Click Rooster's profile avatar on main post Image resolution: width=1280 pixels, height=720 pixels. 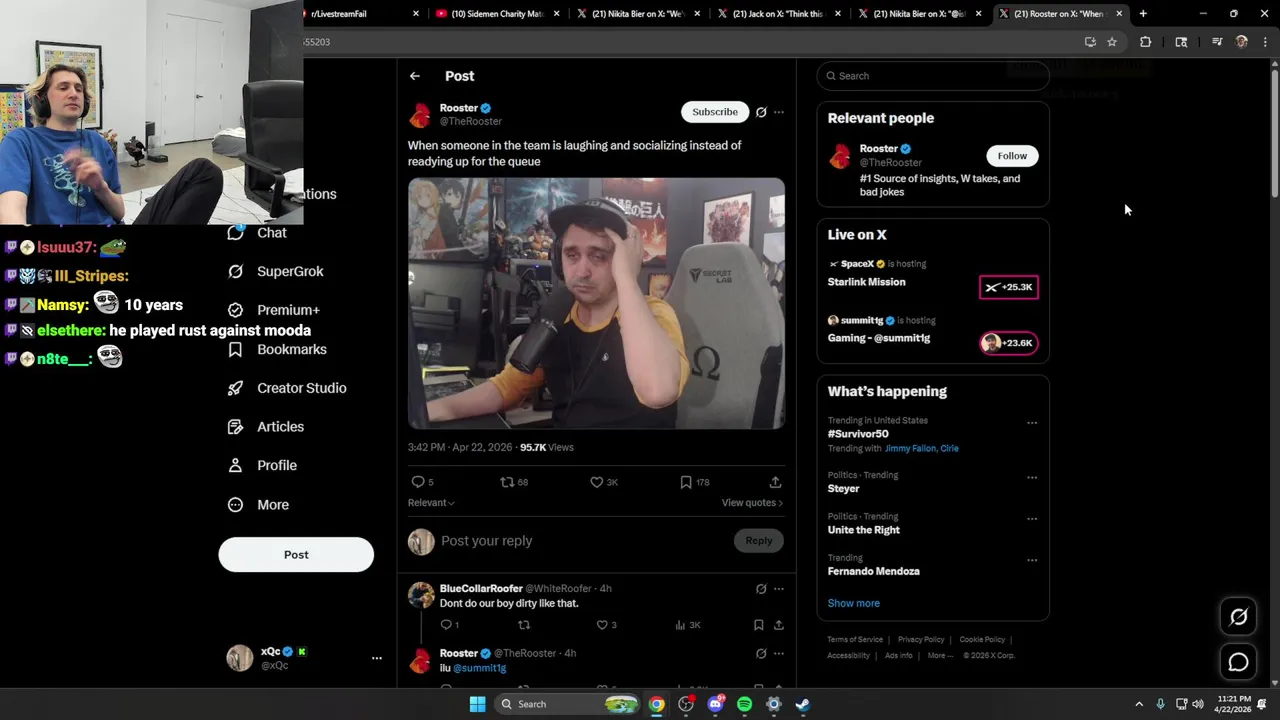point(420,115)
